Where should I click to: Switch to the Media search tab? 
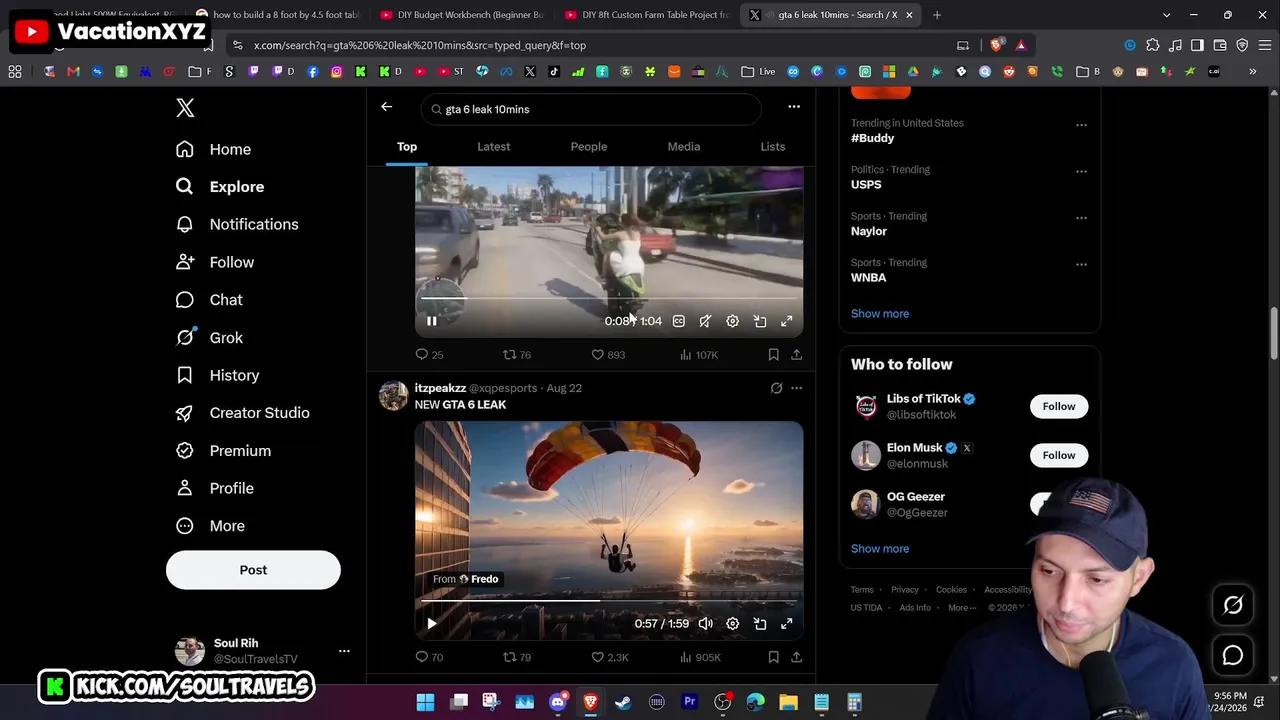click(684, 147)
